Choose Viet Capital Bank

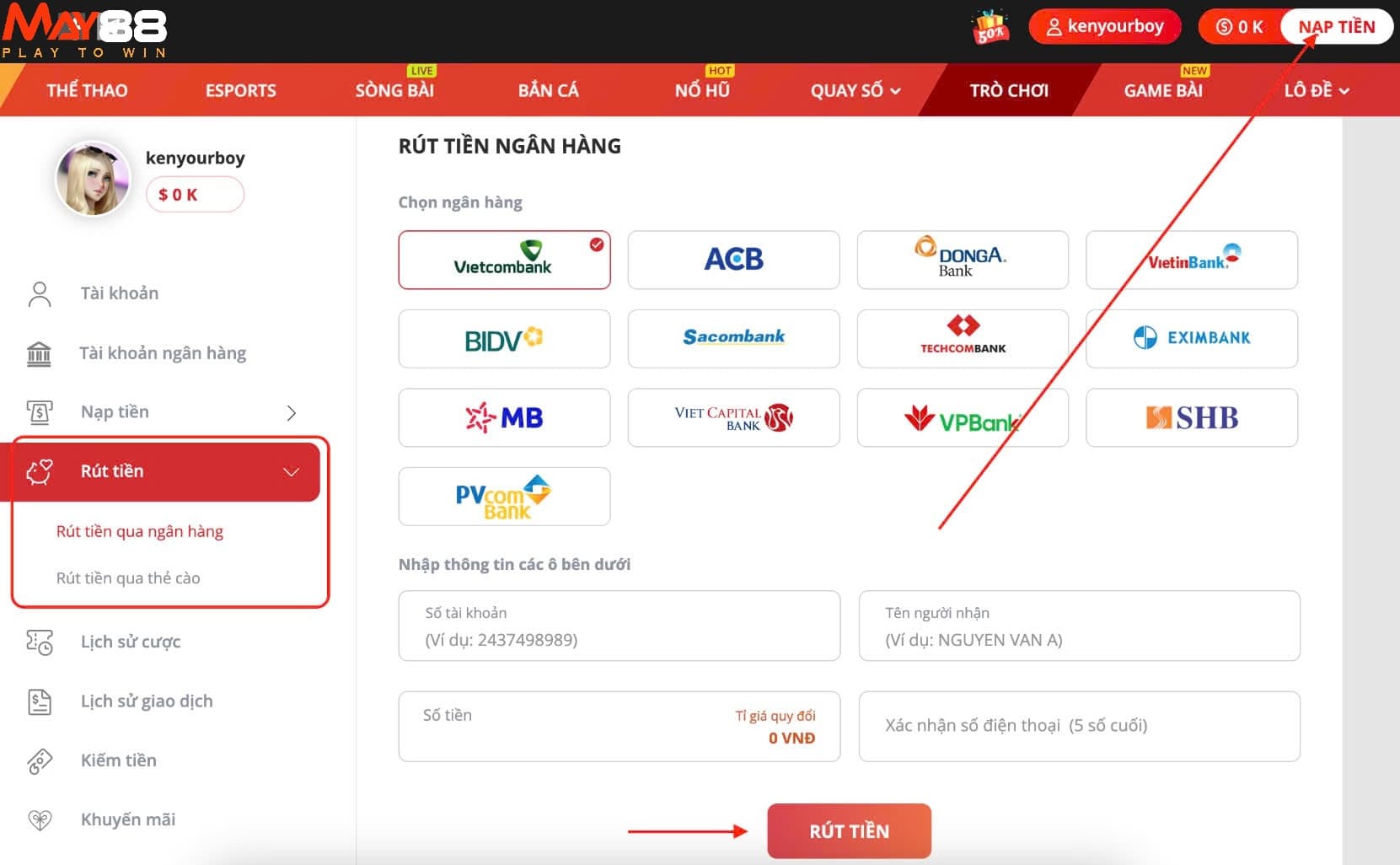(733, 417)
